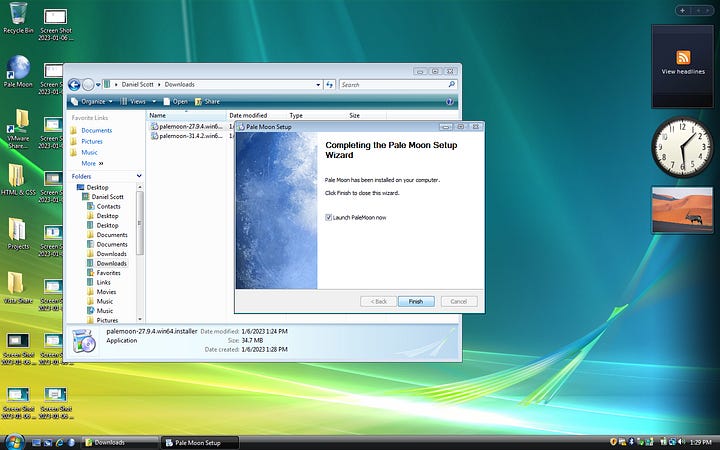Click the search magnifier icon in Explorer
This screenshot has height=450, width=720.
coord(451,84)
